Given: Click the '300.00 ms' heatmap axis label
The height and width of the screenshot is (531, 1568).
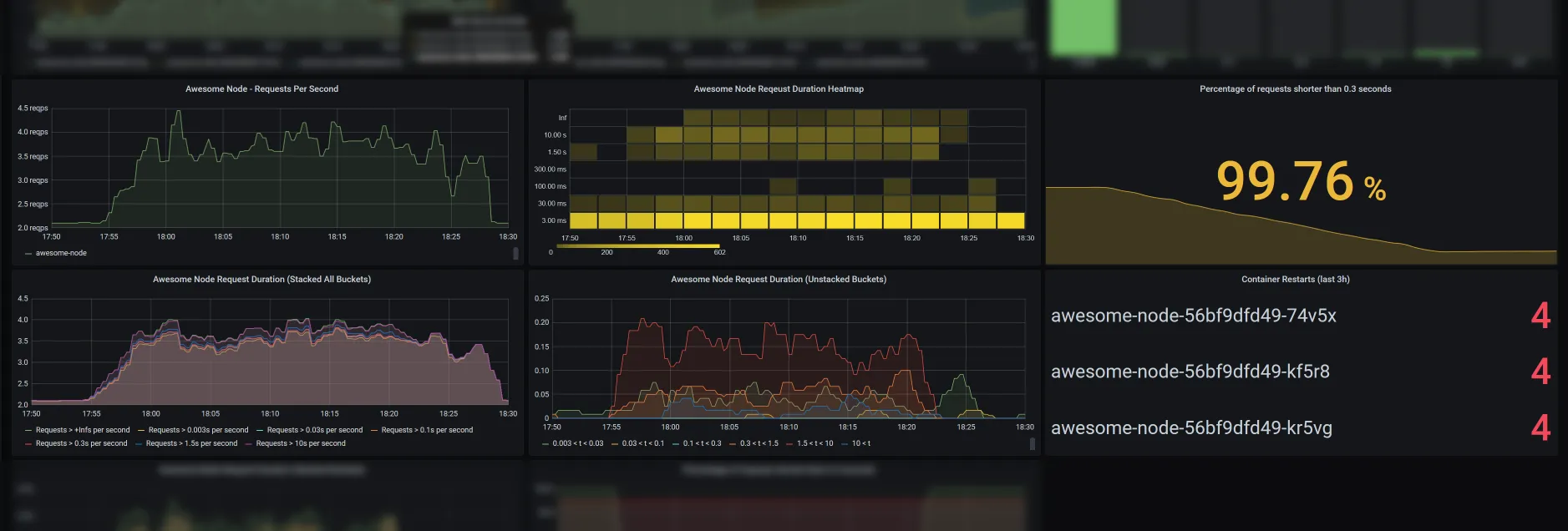Looking at the screenshot, I should (550, 169).
